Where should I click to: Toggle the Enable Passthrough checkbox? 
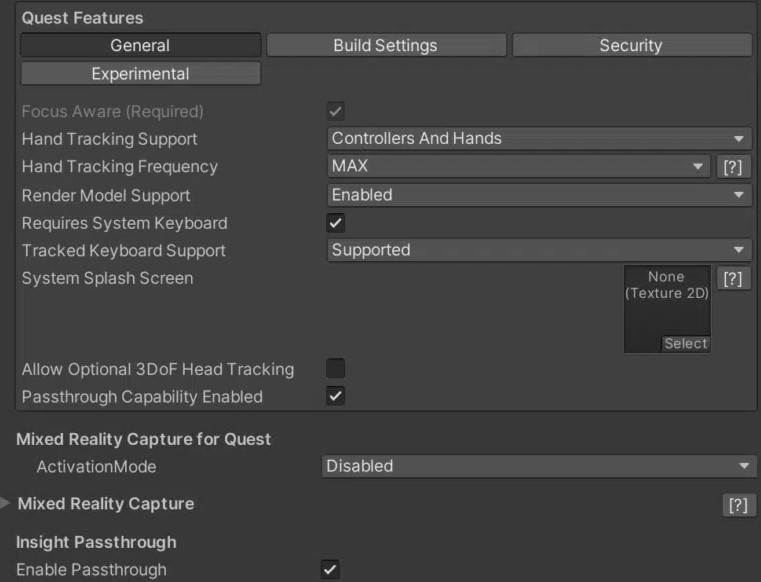pyautogui.click(x=330, y=569)
